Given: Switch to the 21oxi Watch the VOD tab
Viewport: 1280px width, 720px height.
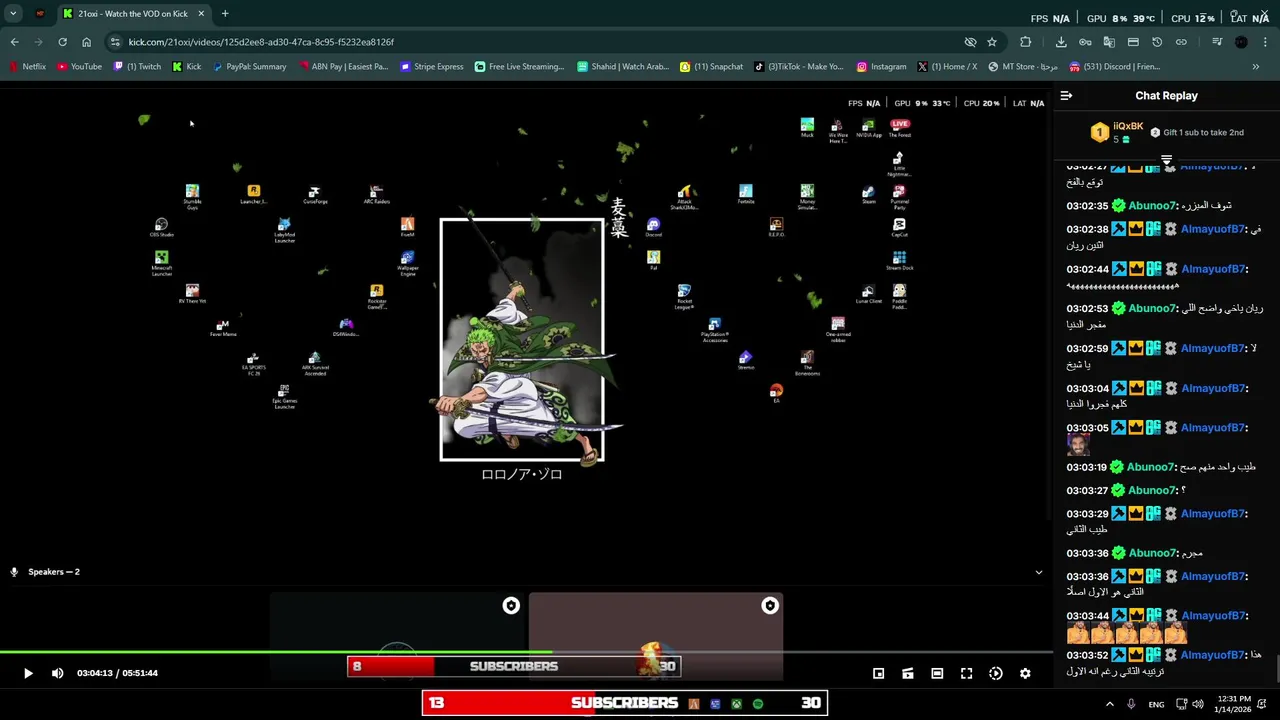Looking at the screenshot, I should coord(132,14).
